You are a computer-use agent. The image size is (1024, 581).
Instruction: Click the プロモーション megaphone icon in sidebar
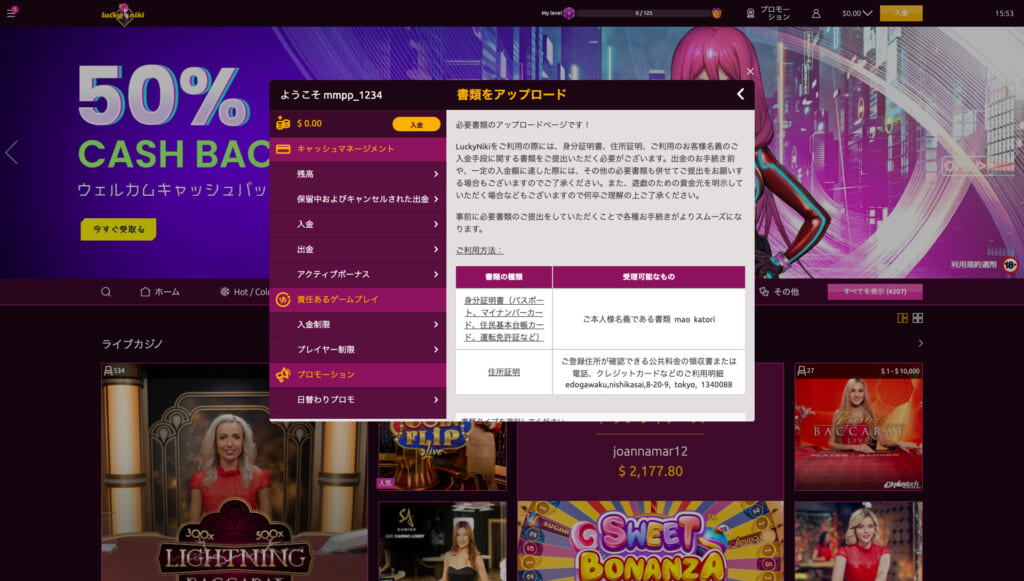(283, 375)
